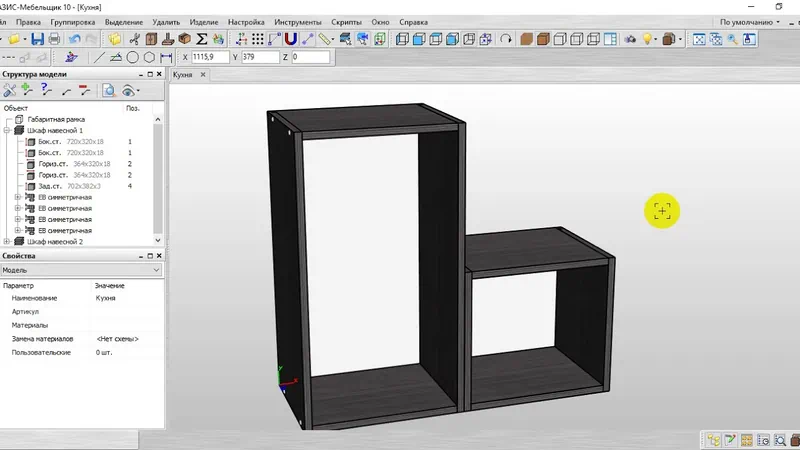
Task: Click the first wireframe cube view icon
Action: (x=402, y=39)
